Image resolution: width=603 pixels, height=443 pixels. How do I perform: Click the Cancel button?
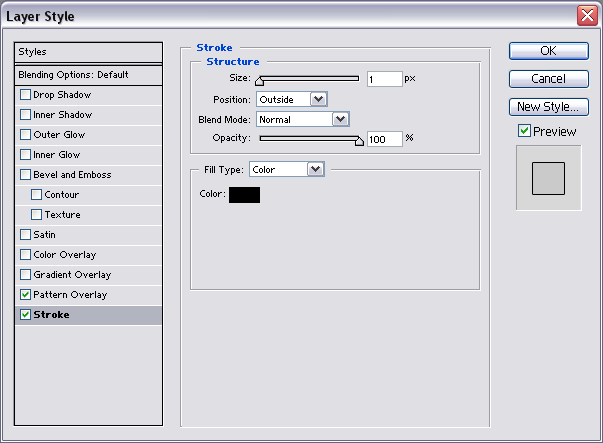tap(549, 79)
